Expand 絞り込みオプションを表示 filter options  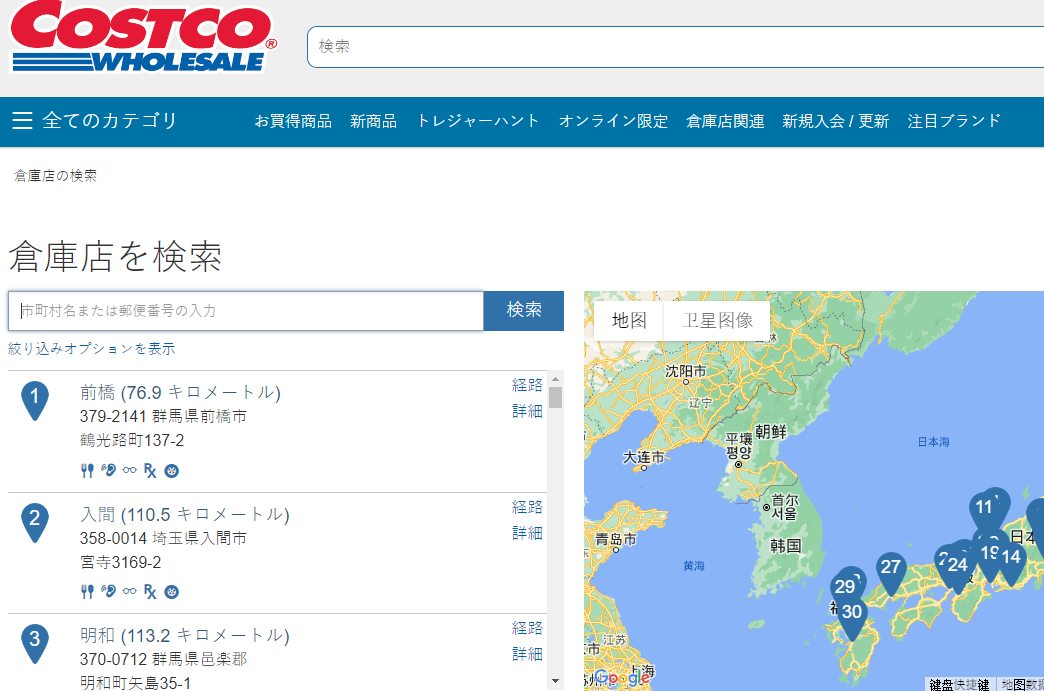click(92, 349)
